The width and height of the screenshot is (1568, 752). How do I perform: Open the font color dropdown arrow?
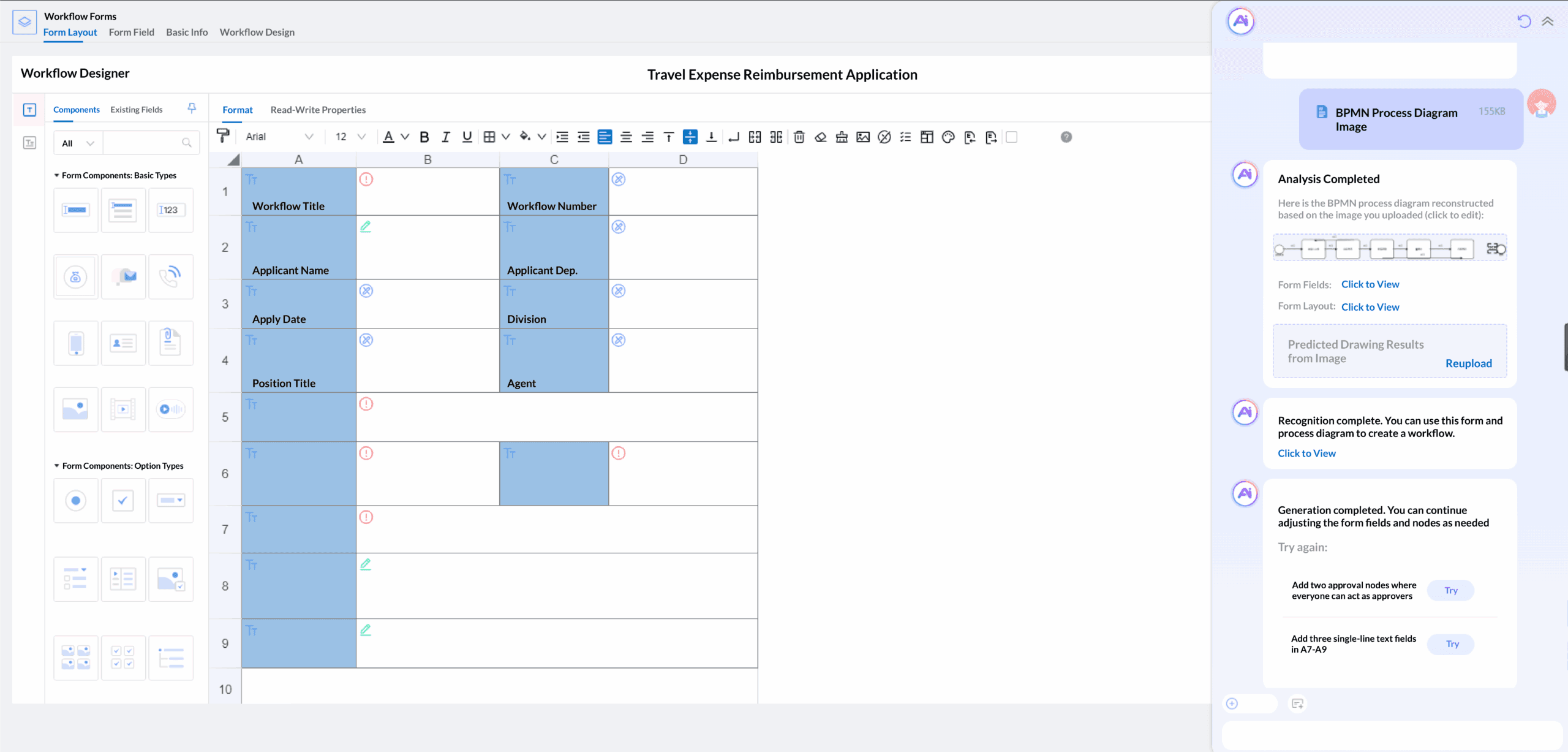[405, 137]
